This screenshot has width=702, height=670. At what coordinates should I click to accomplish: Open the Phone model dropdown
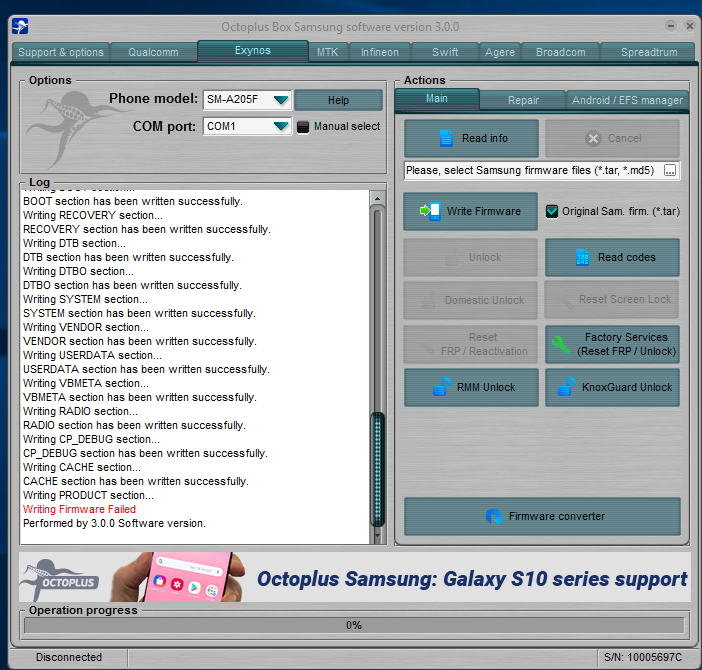(281, 100)
